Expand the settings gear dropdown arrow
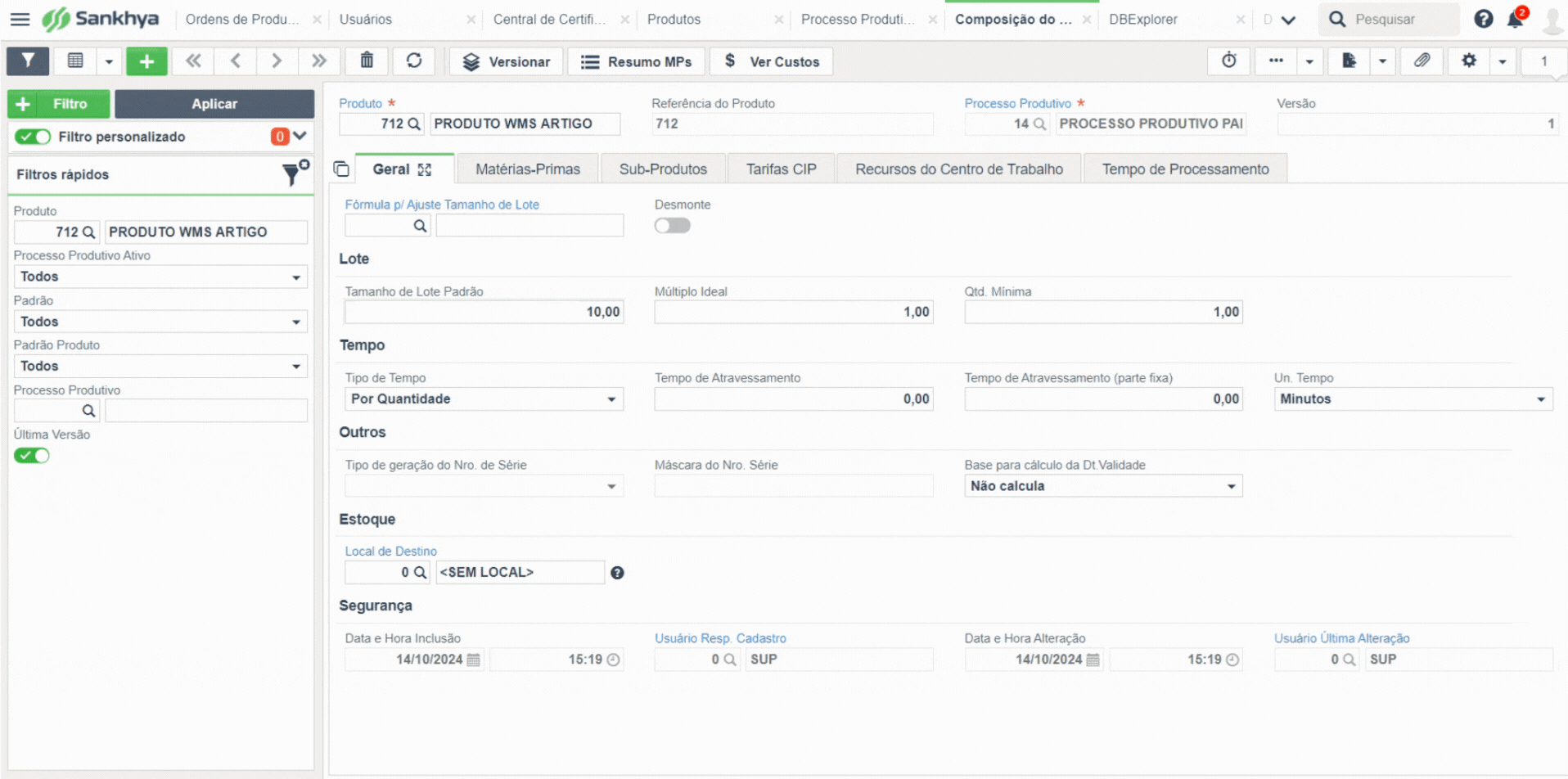The height and width of the screenshot is (779, 1568). [1503, 61]
